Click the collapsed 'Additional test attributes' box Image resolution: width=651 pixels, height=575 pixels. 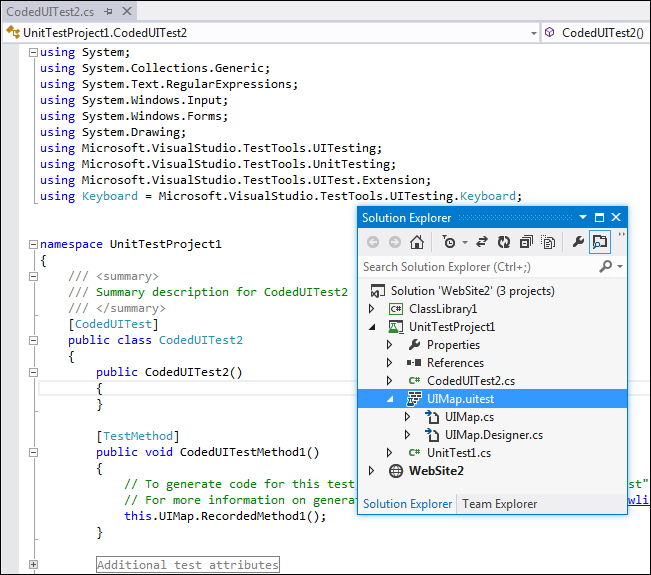(188, 565)
